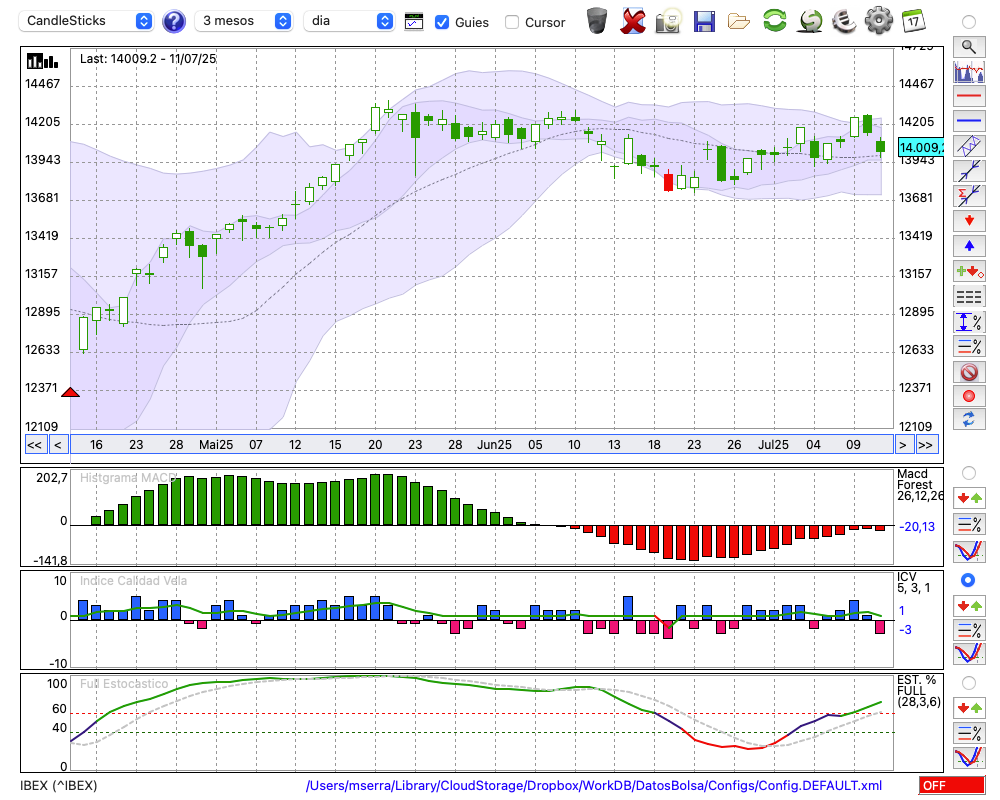Toggle the red OFF button
1000x800 pixels.
(x=952, y=785)
